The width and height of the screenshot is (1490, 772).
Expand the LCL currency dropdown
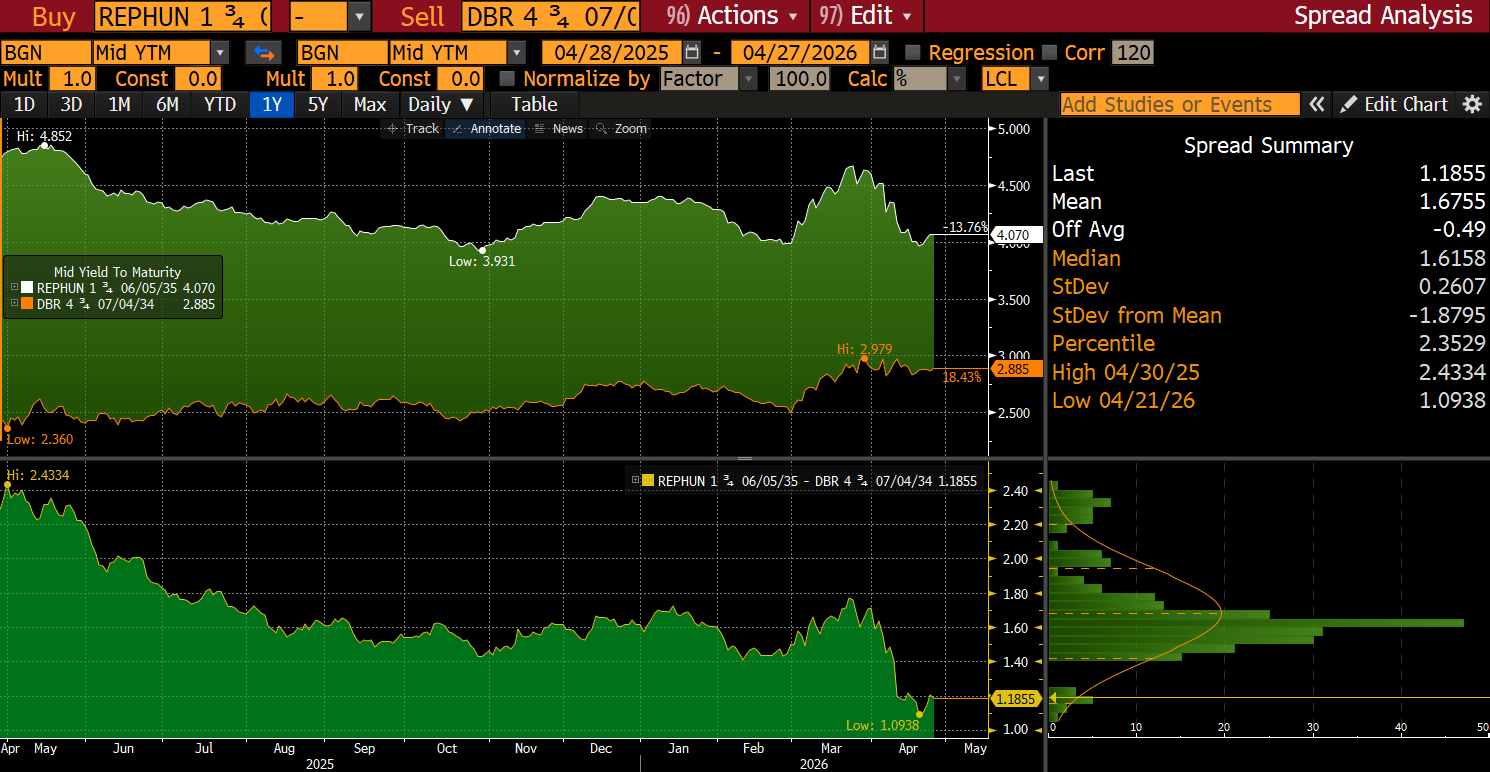(1040, 79)
